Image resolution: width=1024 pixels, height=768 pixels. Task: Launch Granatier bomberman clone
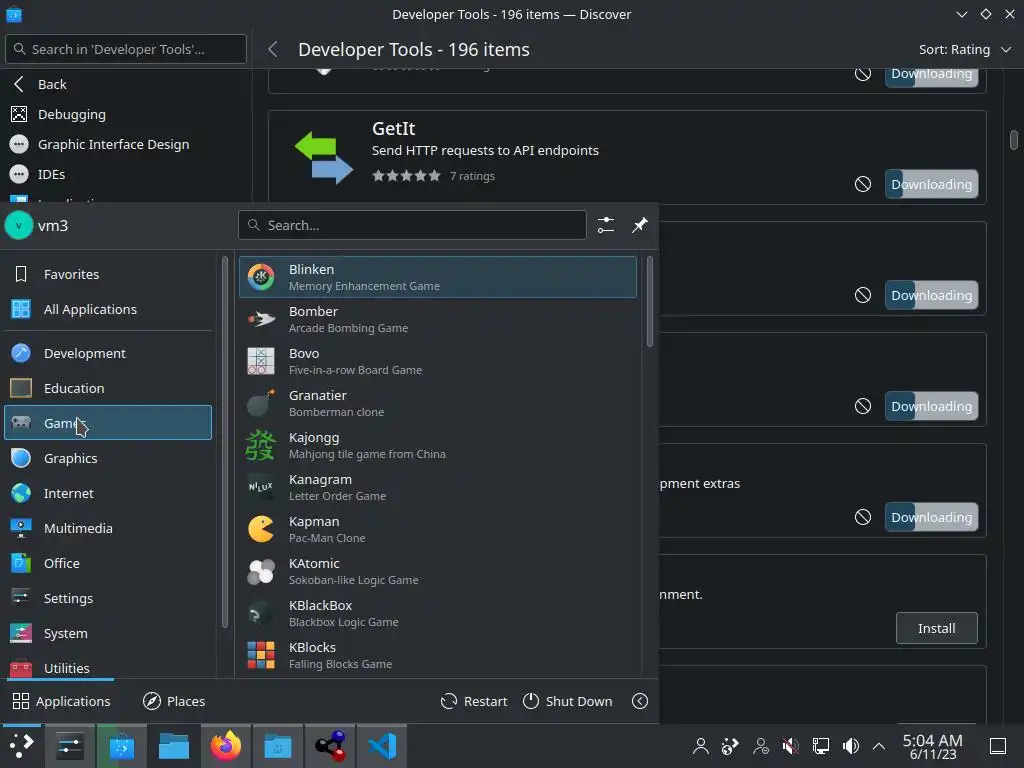pyautogui.click(x=438, y=403)
